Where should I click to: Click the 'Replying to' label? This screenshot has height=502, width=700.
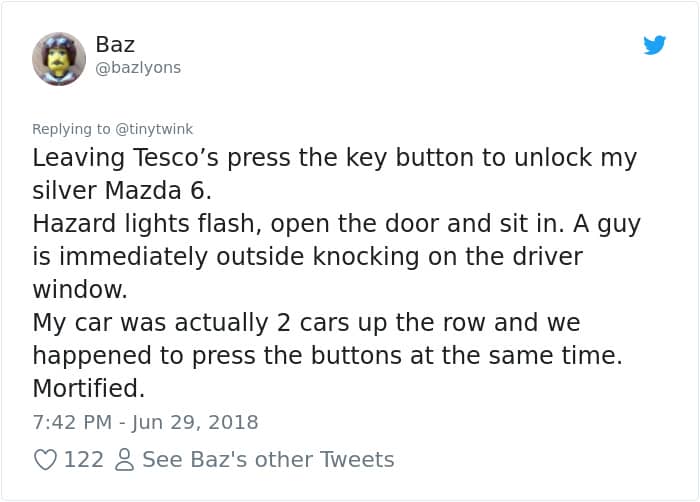pos(71,129)
